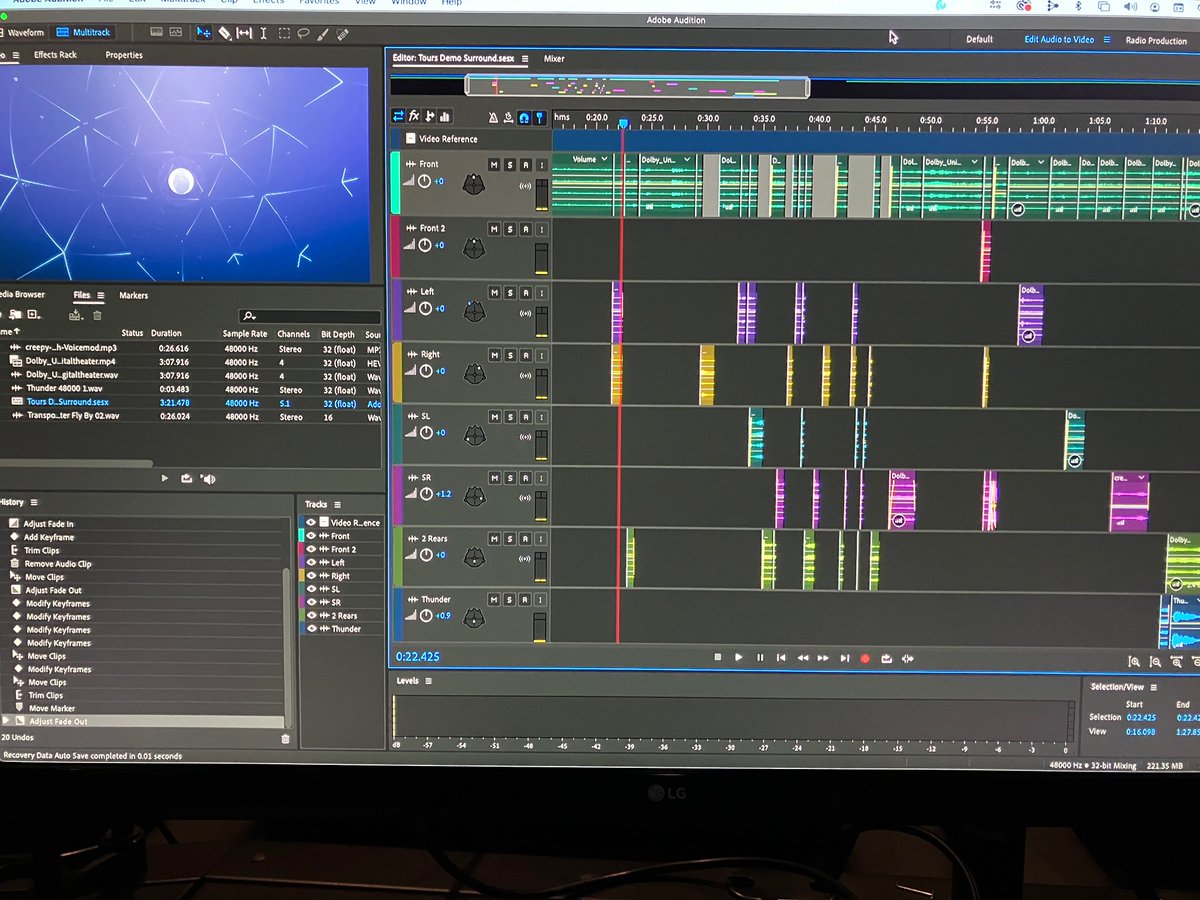Select the Spot Healing Brush tool
This screenshot has height=900, width=1200.
pyautogui.click(x=342, y=34)
